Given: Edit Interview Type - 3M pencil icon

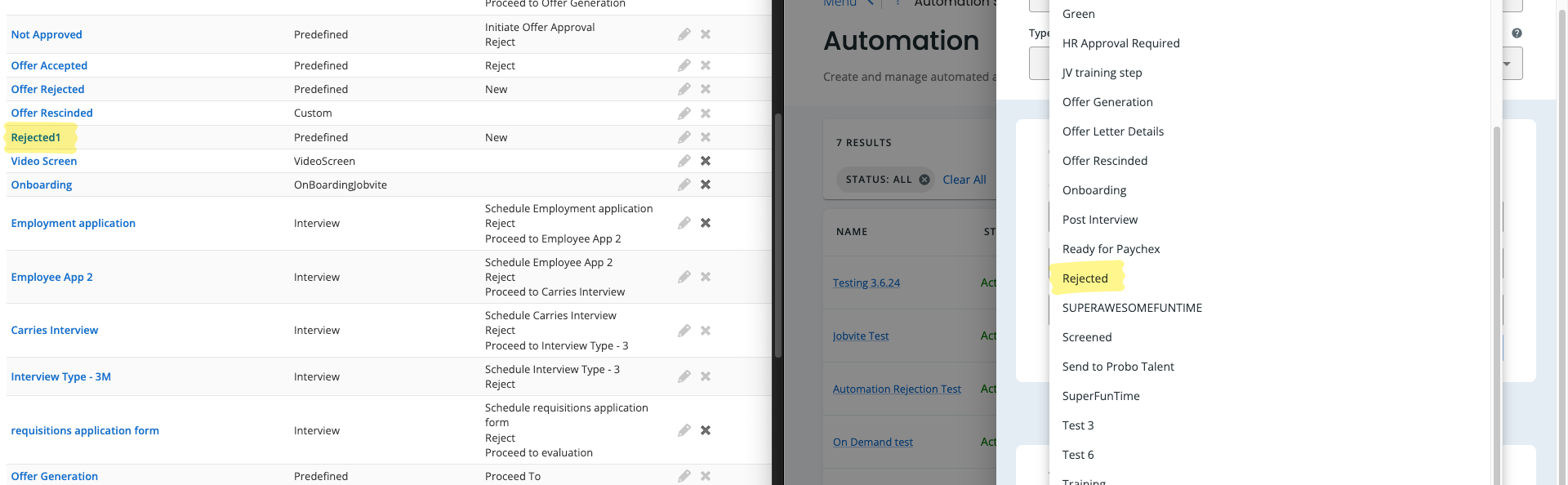Looking at the screenshot, I should coord(684,376).
